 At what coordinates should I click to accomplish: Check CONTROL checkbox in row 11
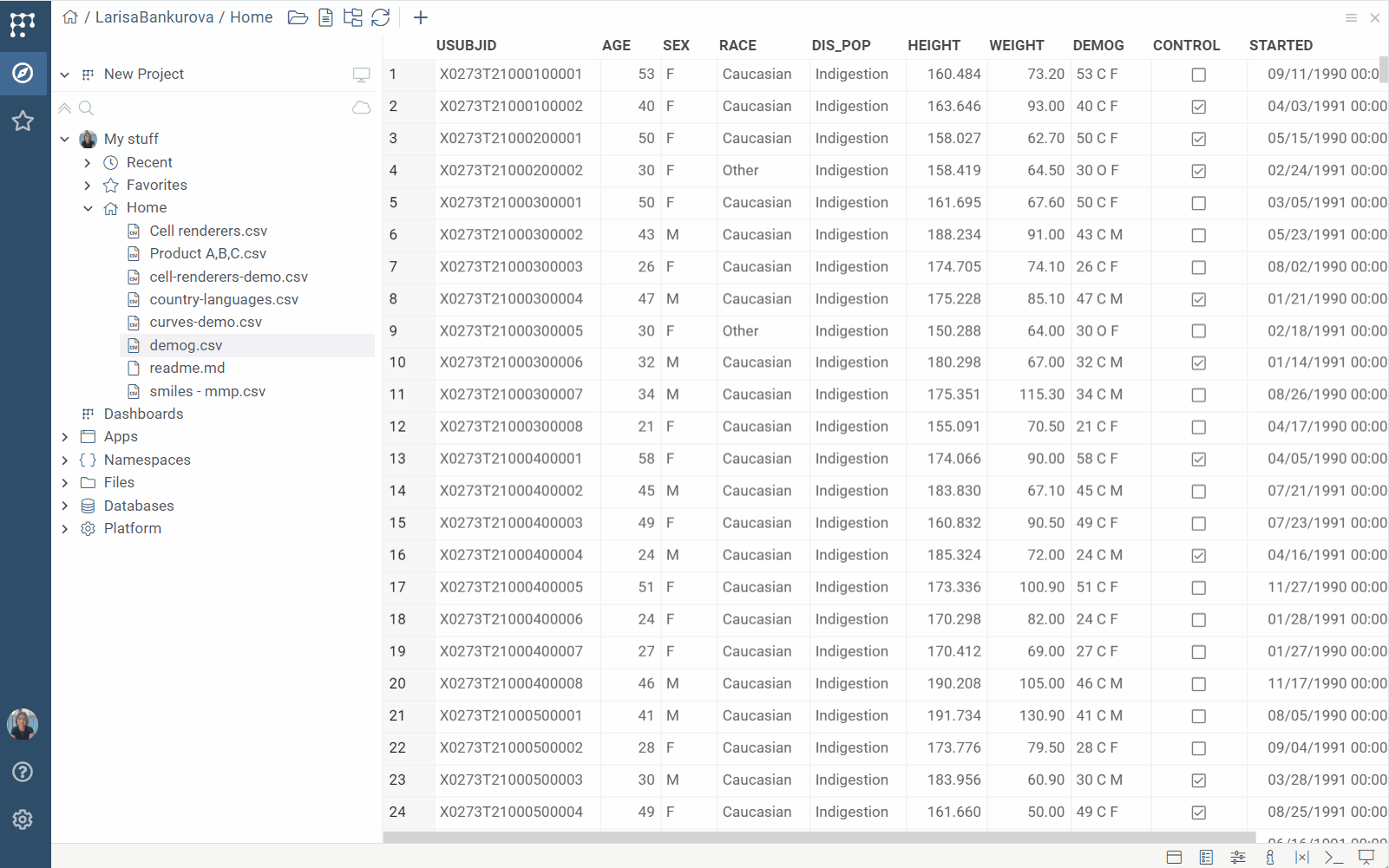[1198, 395]
